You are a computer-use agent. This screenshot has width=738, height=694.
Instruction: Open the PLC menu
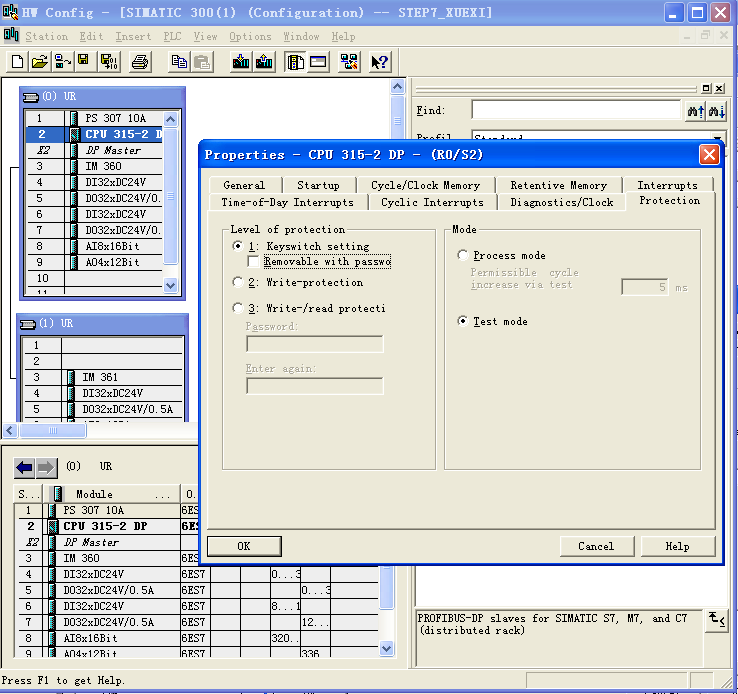pyautogui.click(x=172, y=36)
